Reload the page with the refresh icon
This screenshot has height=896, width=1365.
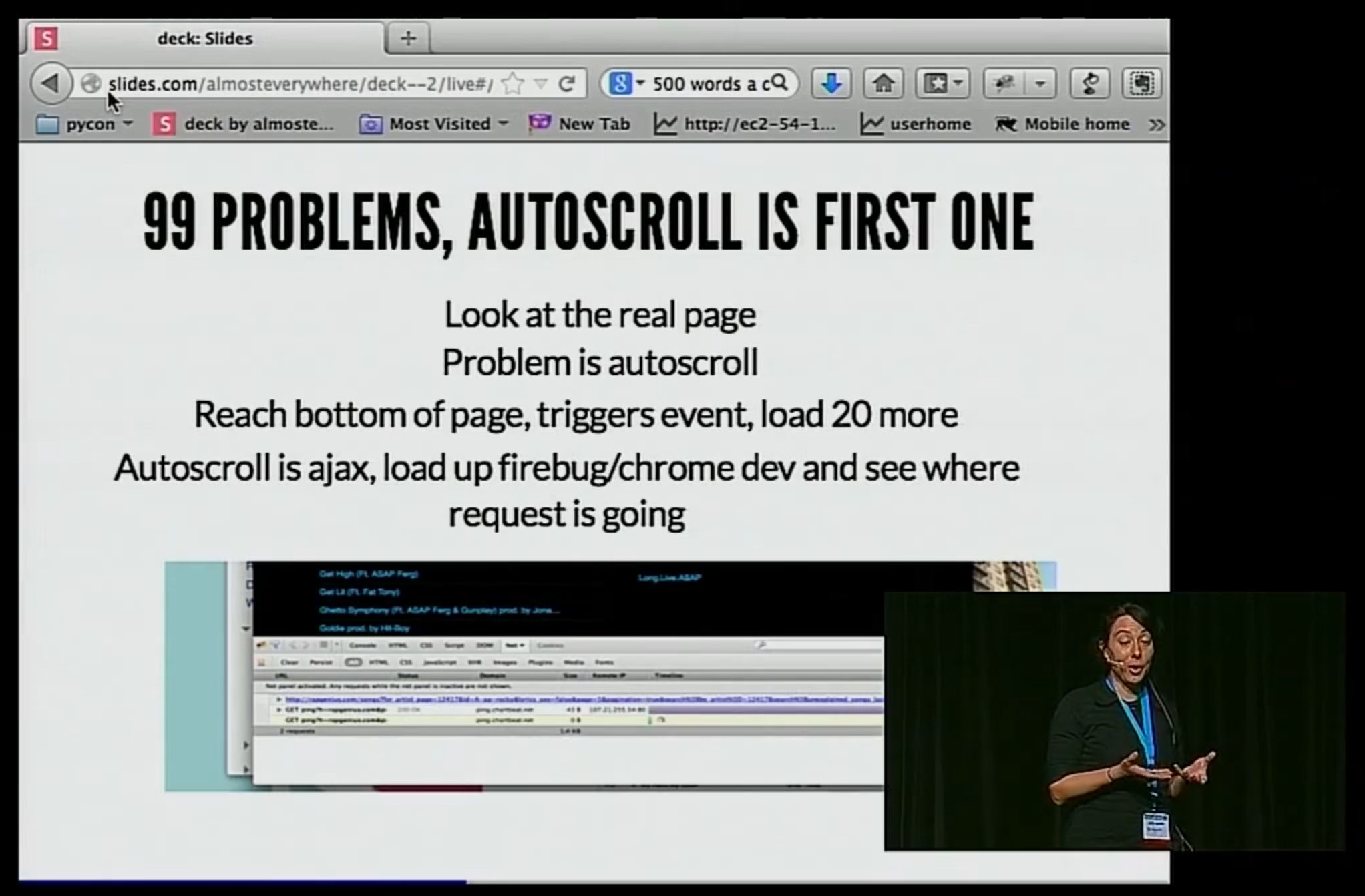pyautogui.click(x=567, y=83)
